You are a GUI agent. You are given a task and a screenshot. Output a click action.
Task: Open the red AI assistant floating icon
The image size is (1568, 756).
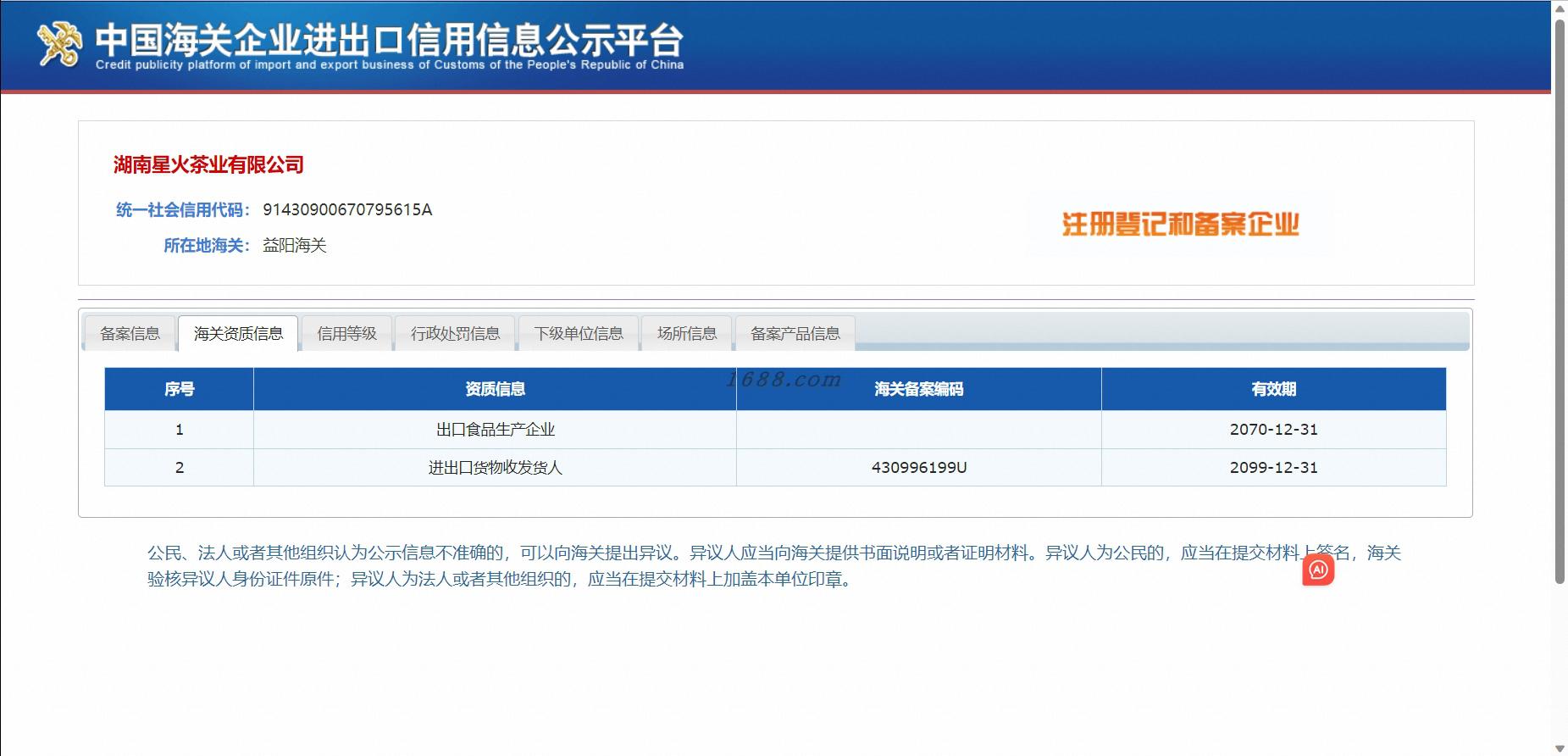click(1318, 570)
